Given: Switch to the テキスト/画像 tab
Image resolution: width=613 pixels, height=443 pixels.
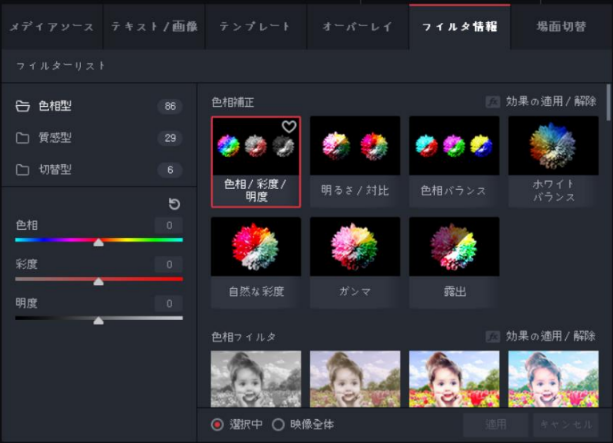Looking at the screenshot, I should coord(153,26).
